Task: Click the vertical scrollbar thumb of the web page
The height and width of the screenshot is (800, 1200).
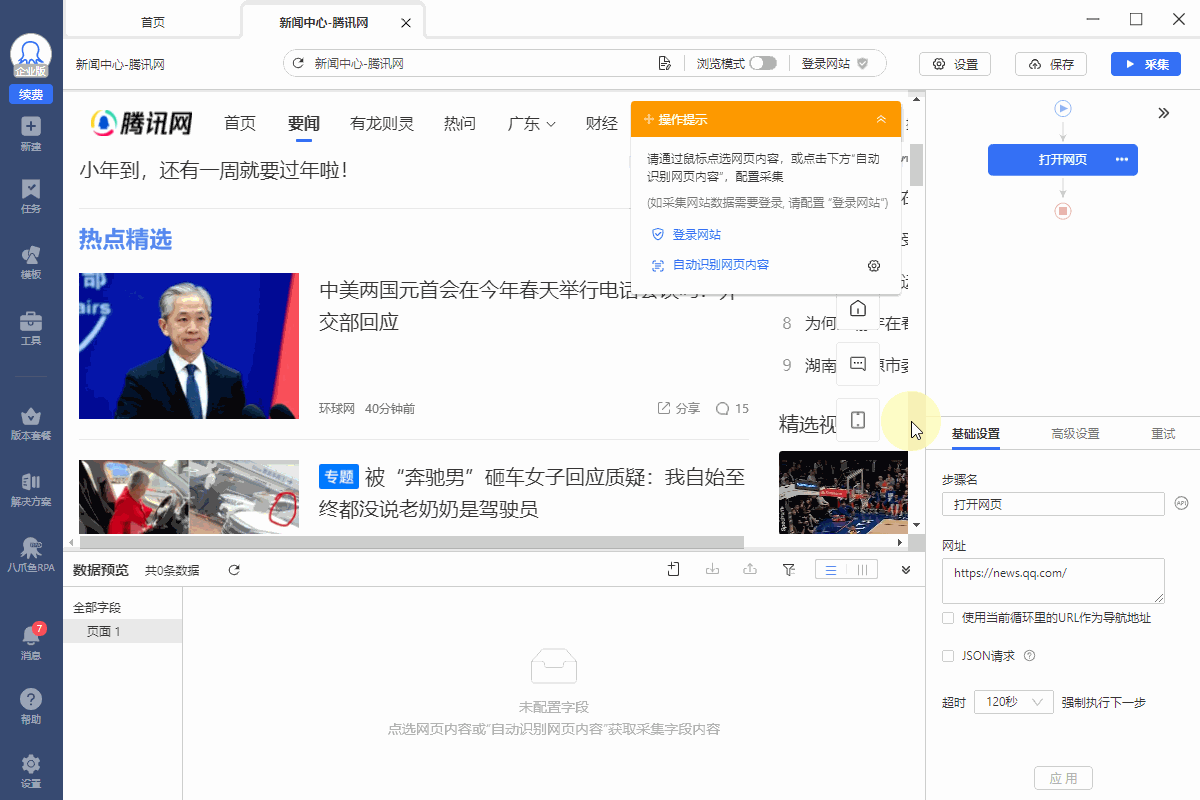Action: tap(916, 165)
